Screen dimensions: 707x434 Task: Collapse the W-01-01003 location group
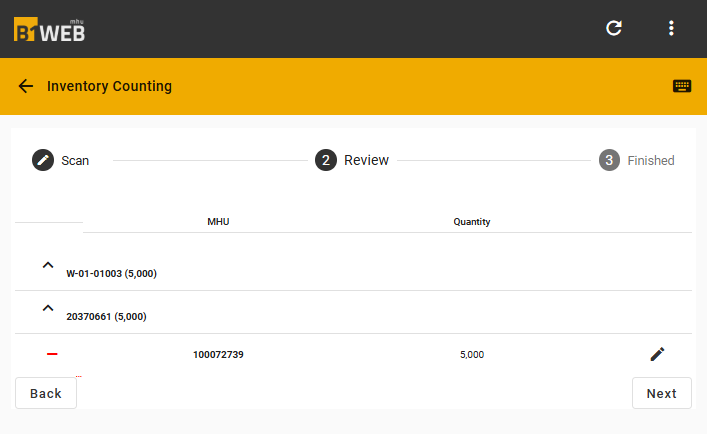(x=48, y=265)
